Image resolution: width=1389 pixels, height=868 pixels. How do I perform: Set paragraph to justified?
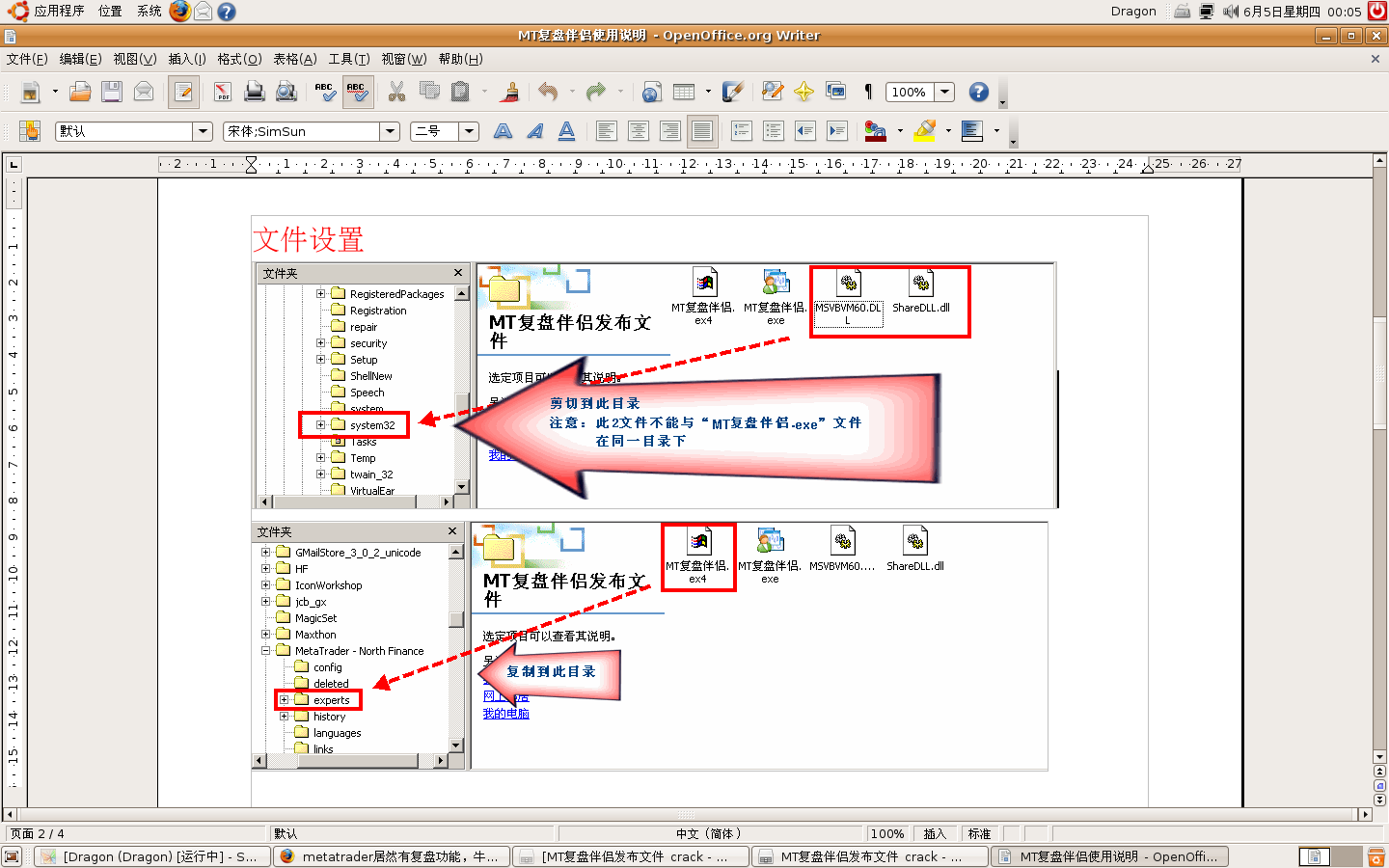tap(702, 131)
